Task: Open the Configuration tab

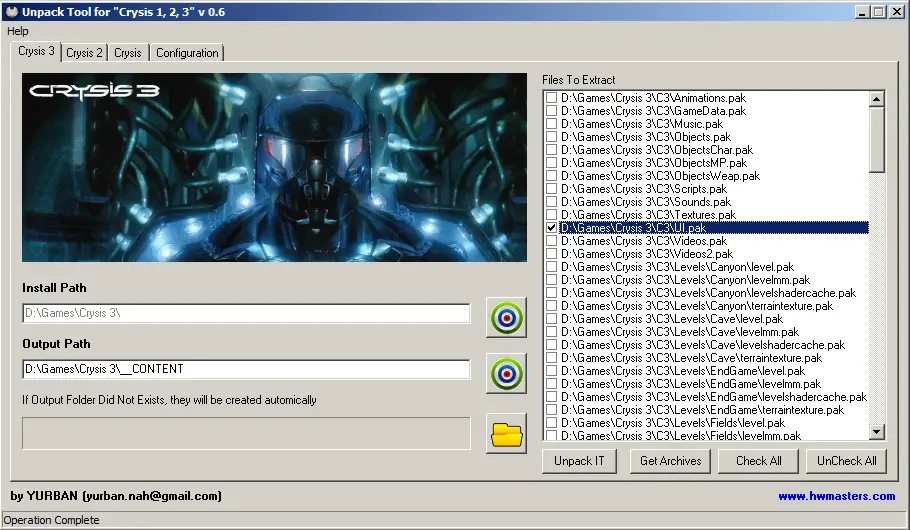Action: click(187, 53)
